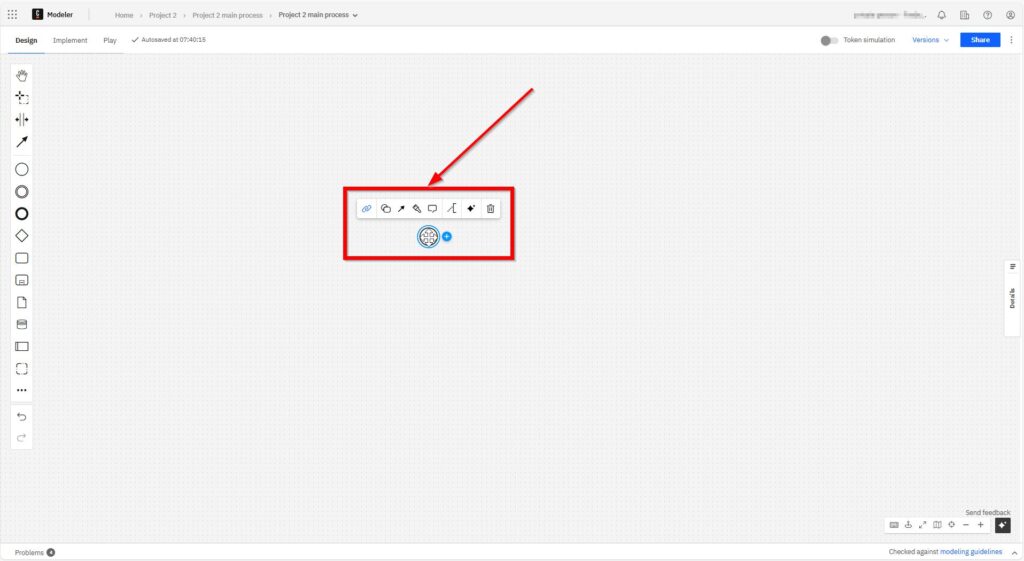
Task: Pick the Gateway diamond shape
Action: coord(22,236)
